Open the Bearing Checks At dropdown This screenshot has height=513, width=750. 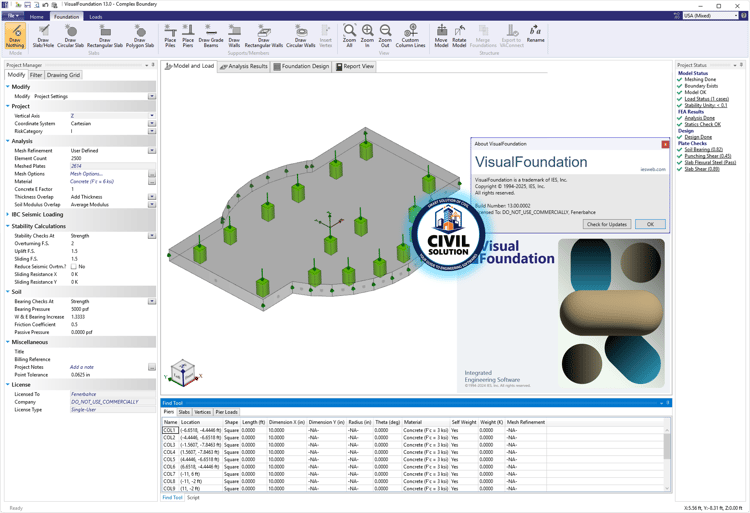pos(152,301)
